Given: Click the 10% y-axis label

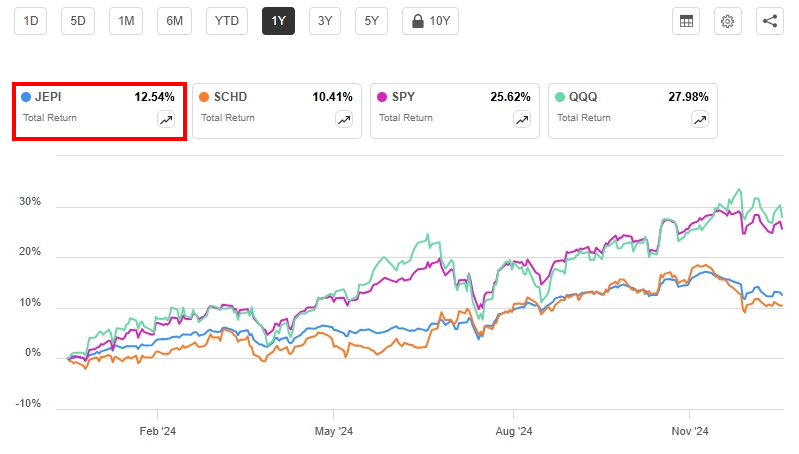Looking at the screenshot, I should 30,303.
